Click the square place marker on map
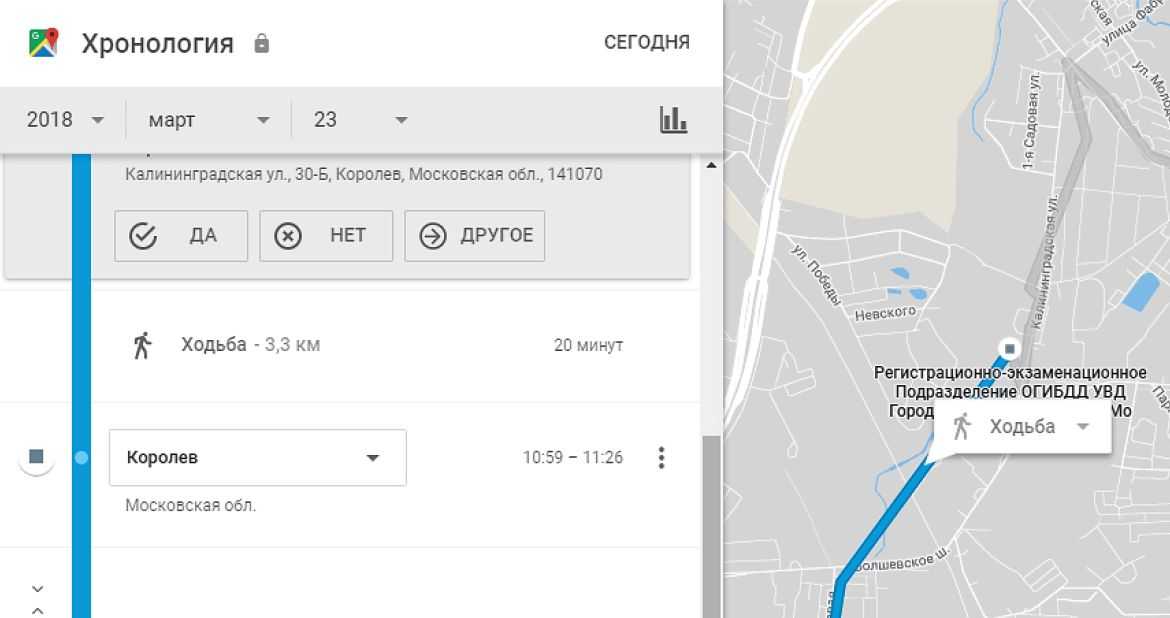 [1009, 348]
